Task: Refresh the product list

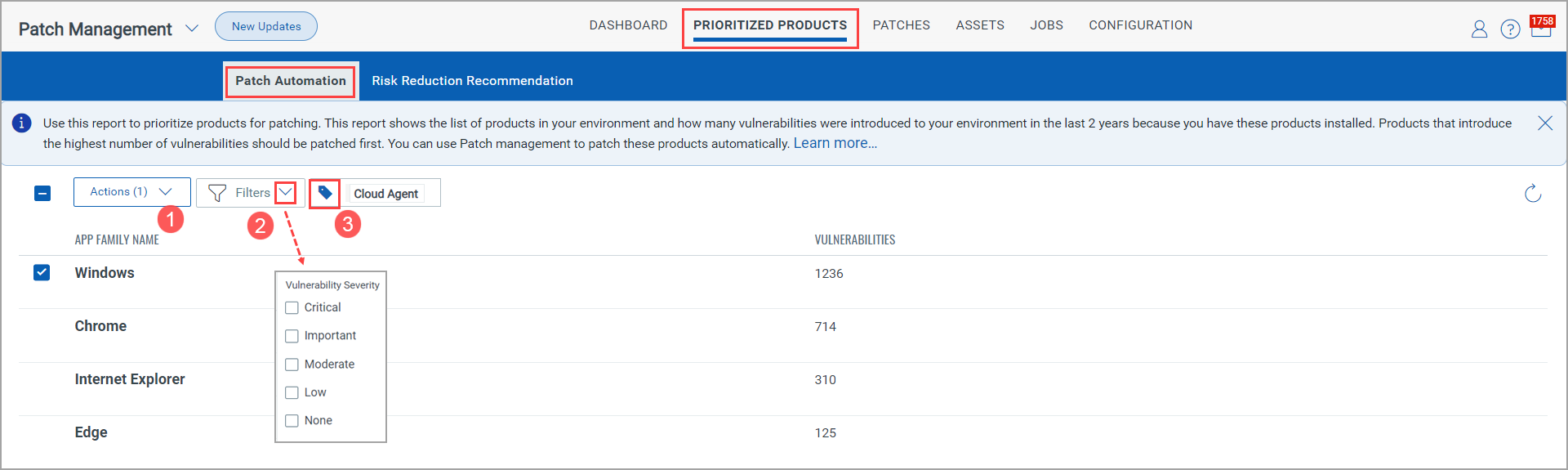Action: pyautogui.click(x=1533, y=193)
